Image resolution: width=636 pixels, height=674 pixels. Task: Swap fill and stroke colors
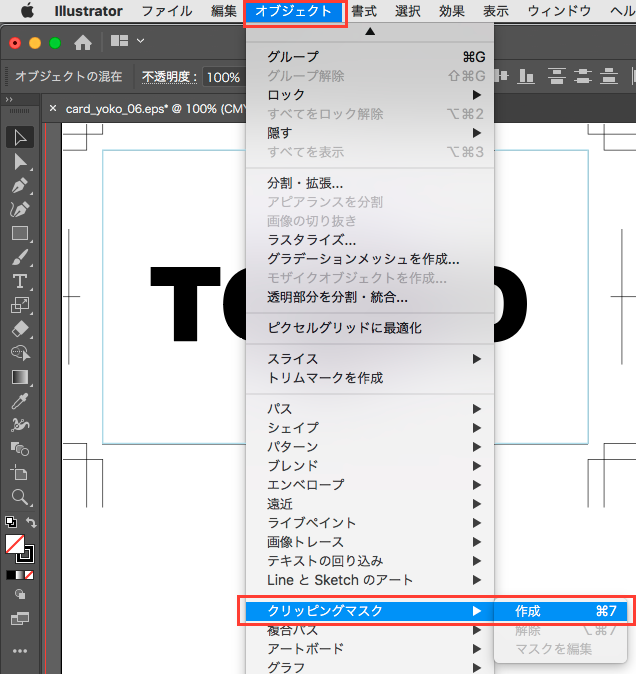point(32,522)
